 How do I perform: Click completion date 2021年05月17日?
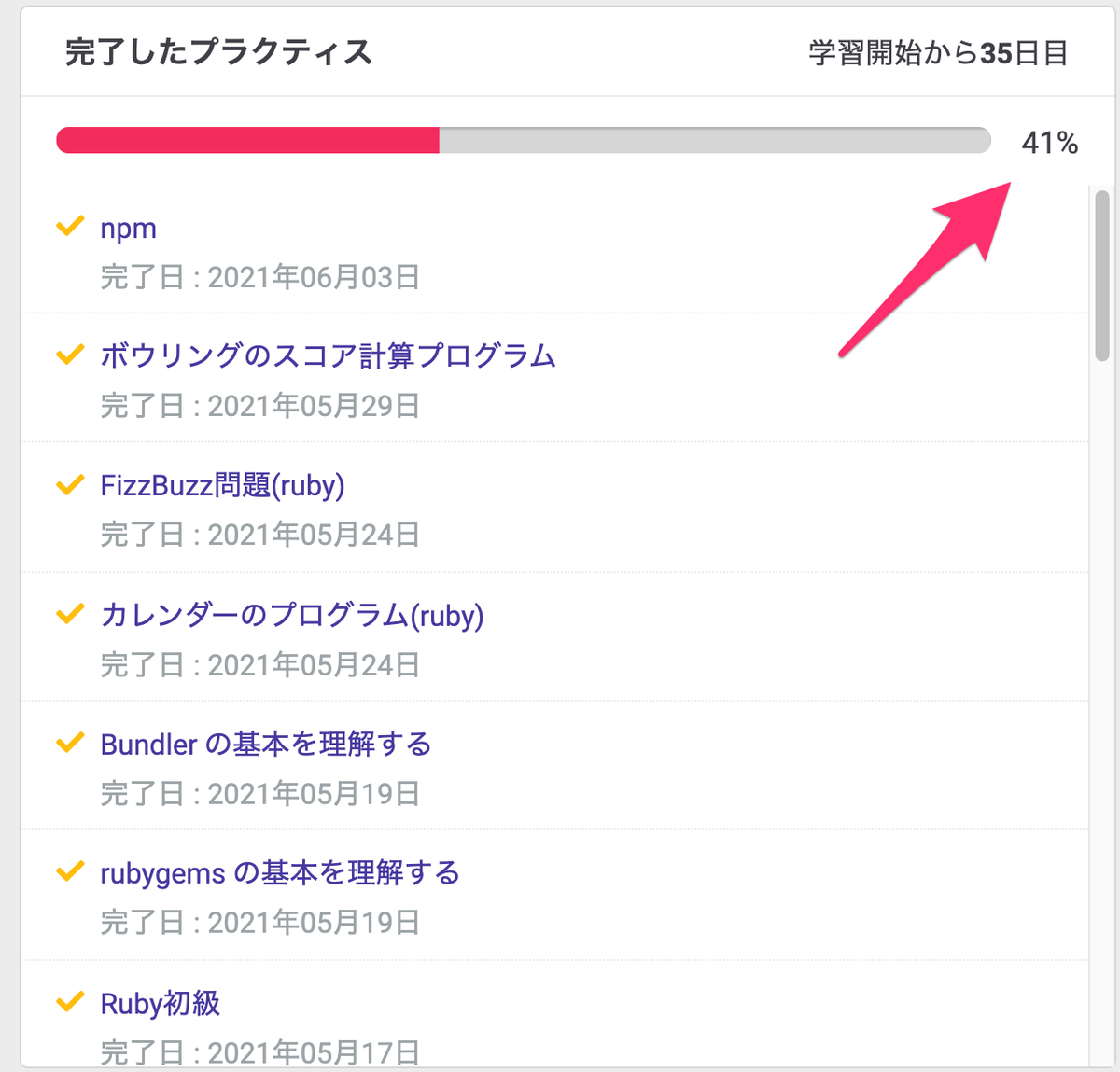click(x=314, y=1052)
